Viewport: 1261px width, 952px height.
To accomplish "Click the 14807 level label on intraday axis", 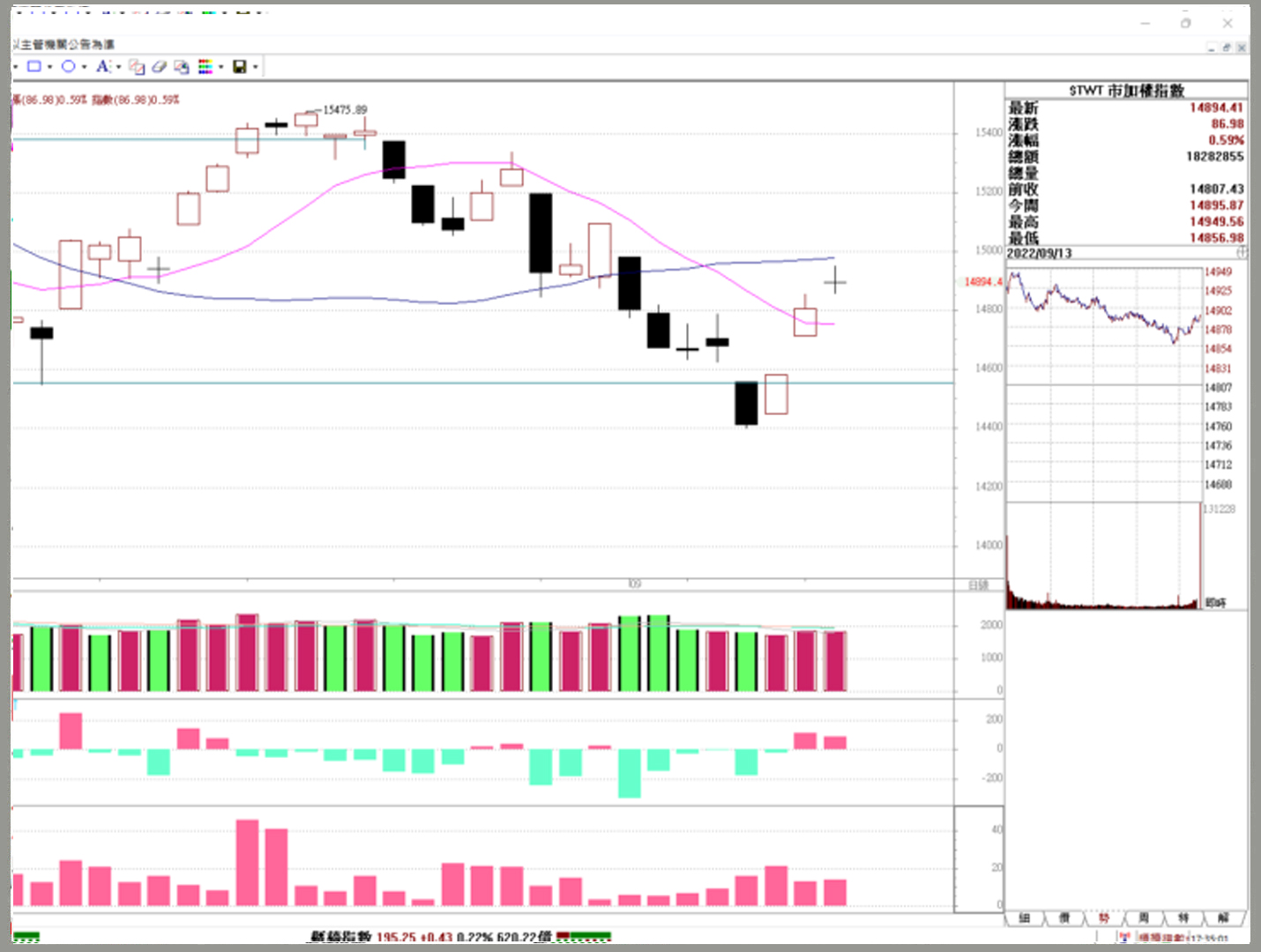I will coord(1219,388).
